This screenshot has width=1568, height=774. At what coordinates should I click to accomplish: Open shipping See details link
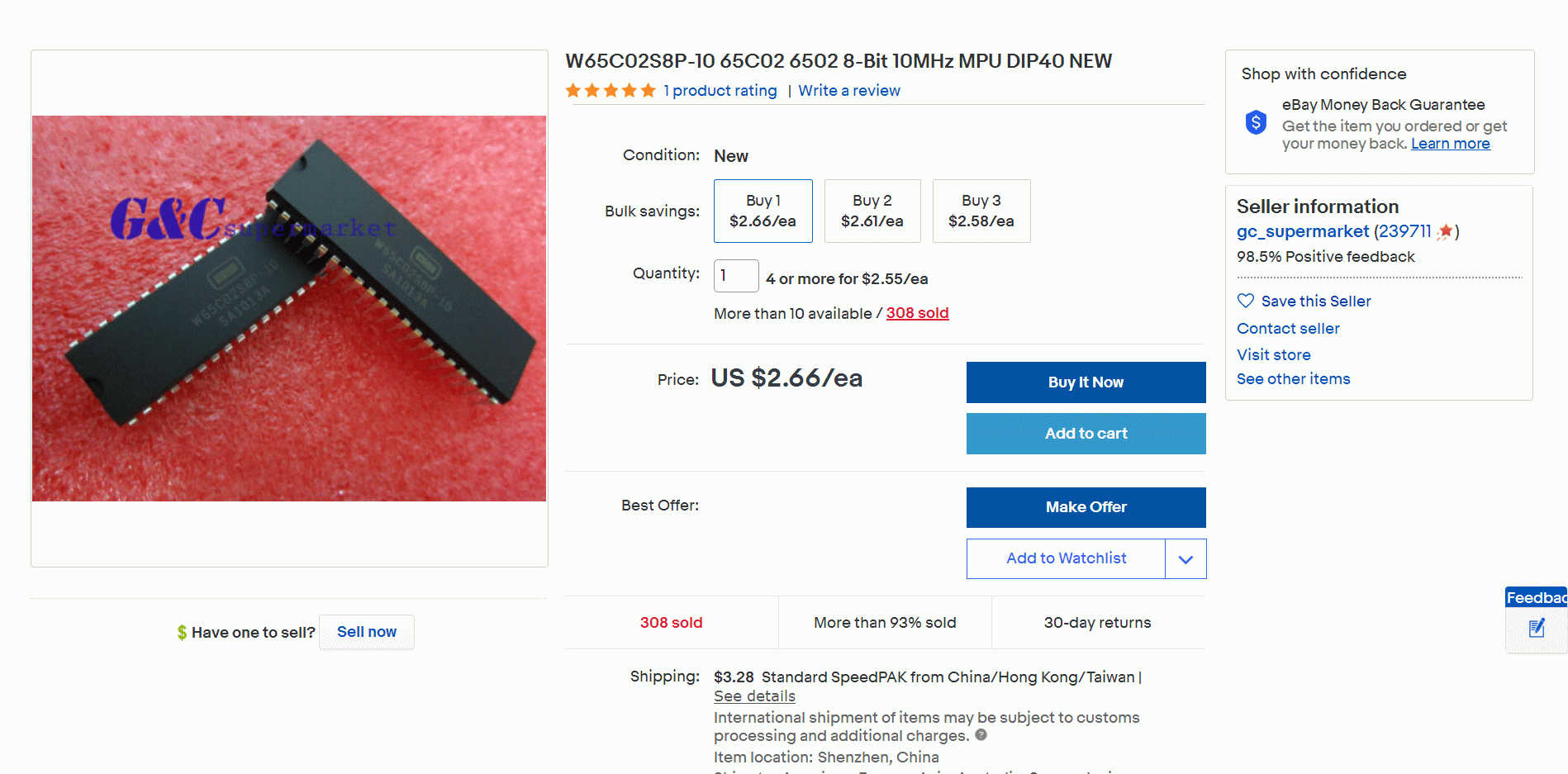tap(754, 696)
